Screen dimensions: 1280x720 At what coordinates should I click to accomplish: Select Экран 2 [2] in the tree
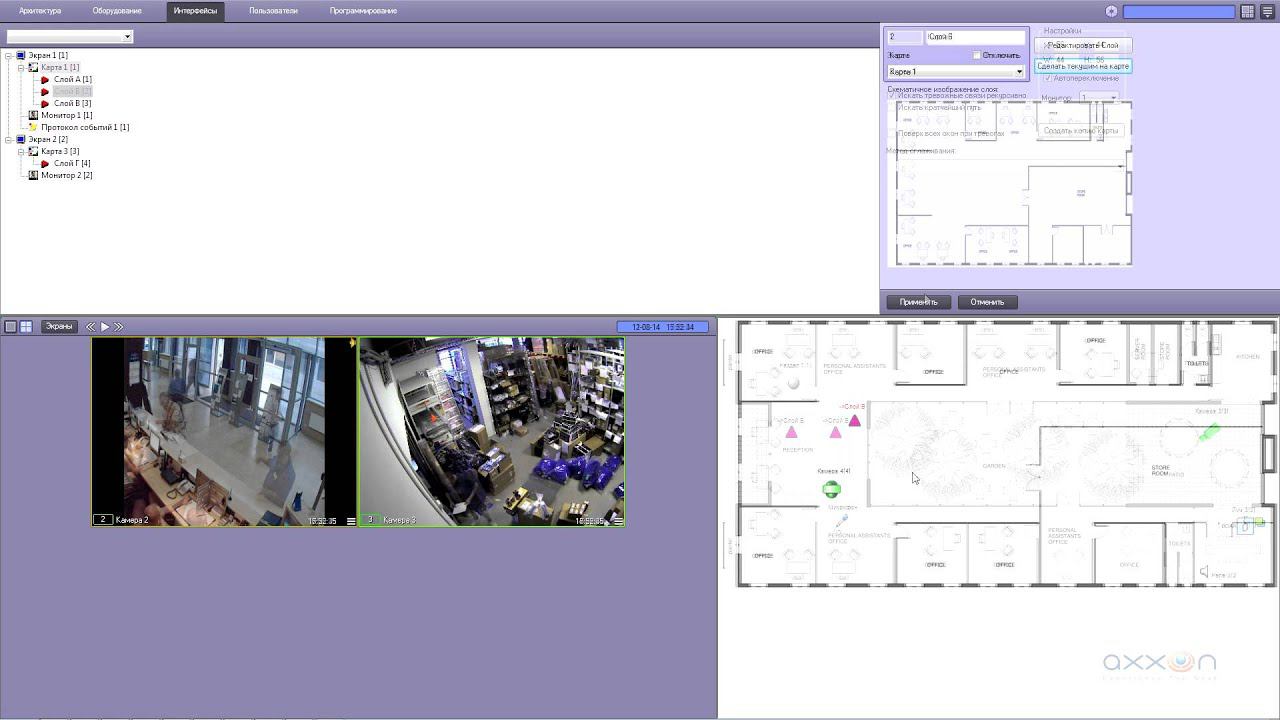click(x=48, y=139)
